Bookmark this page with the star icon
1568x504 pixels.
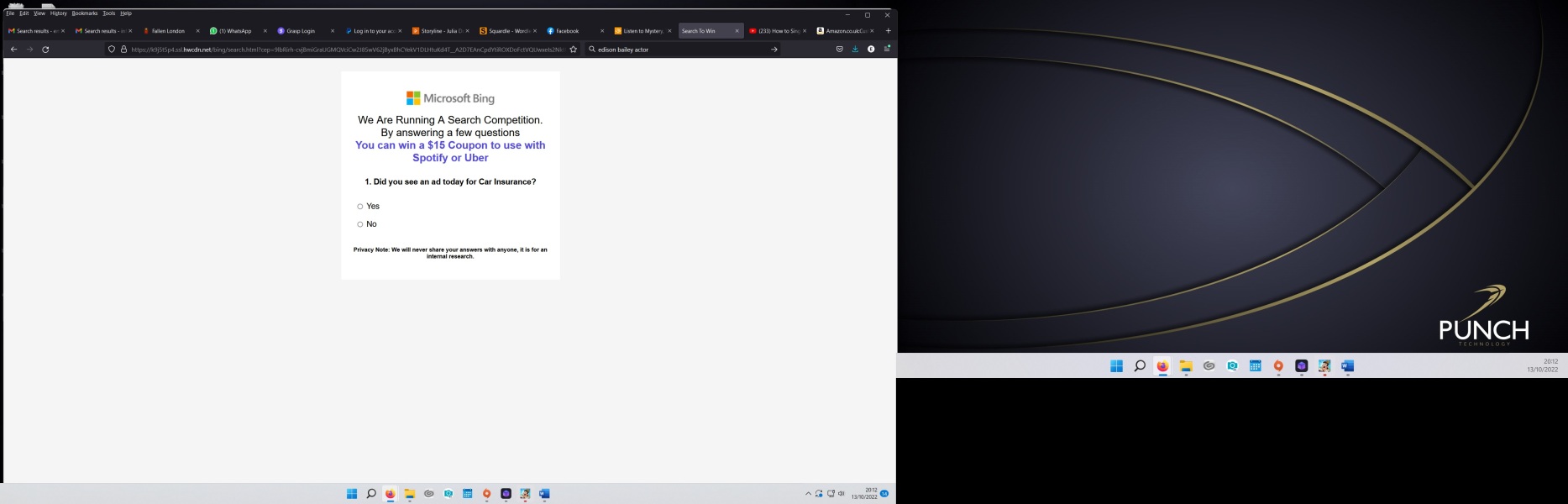[574, 50]
